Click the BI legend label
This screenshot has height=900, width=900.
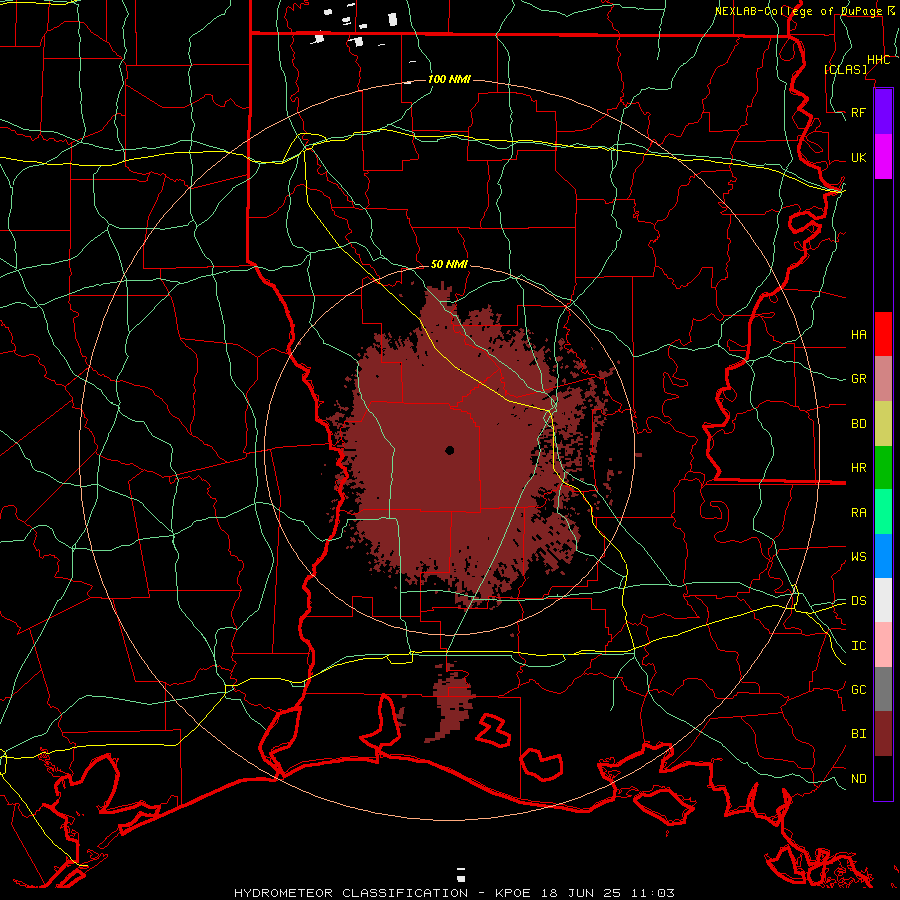point(858,734)
